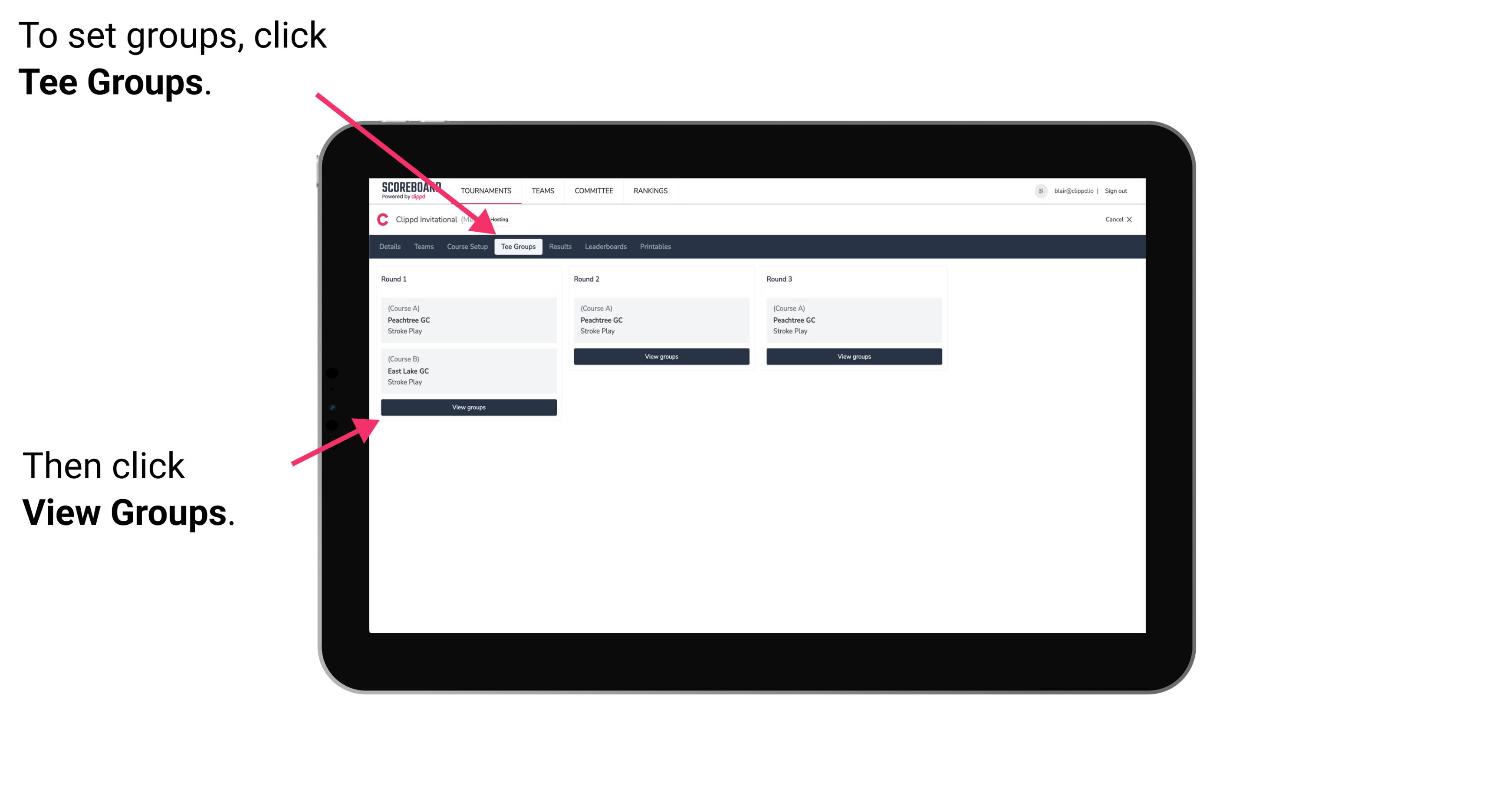Click the Clippd logo icon

coord(382,219)
